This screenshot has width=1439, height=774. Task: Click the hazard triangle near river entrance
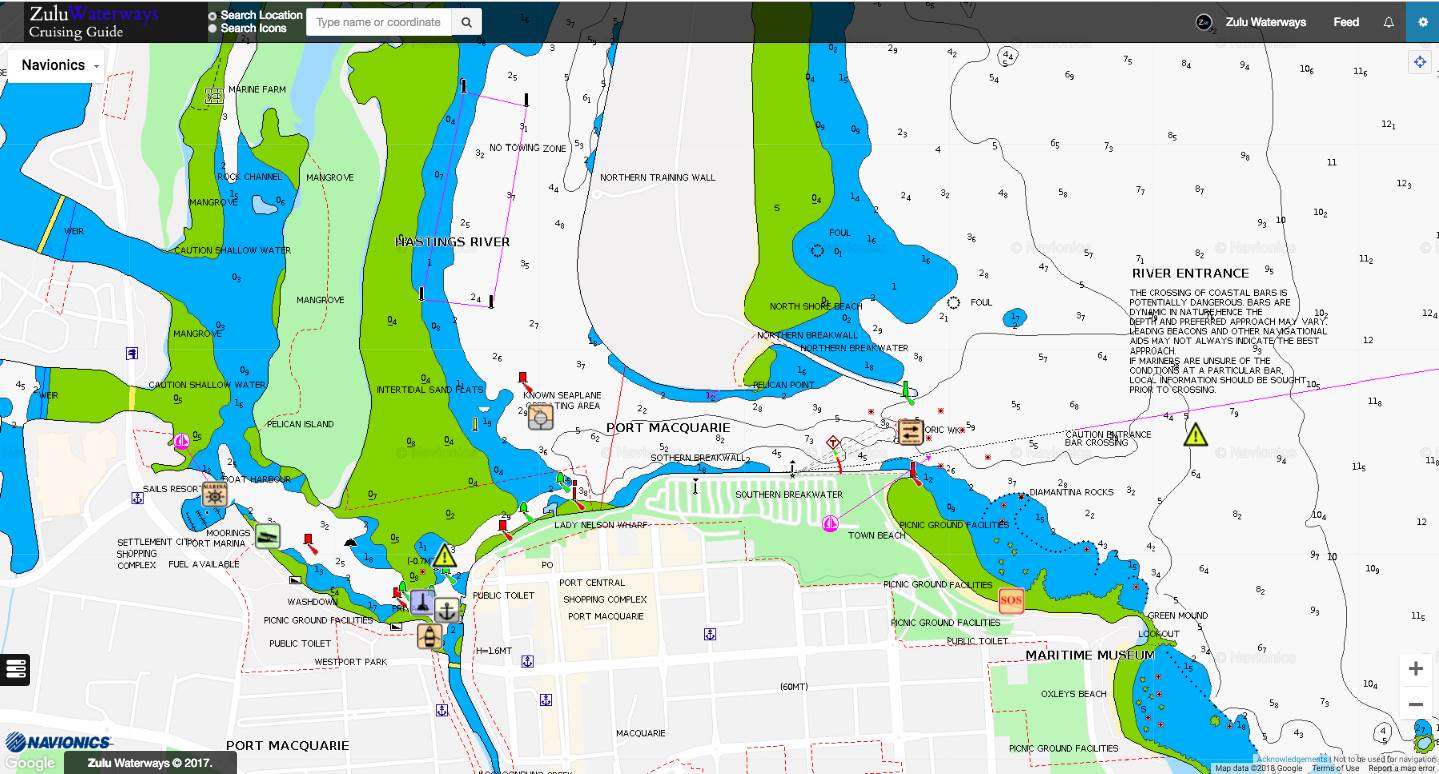[x=1195, y=435]
